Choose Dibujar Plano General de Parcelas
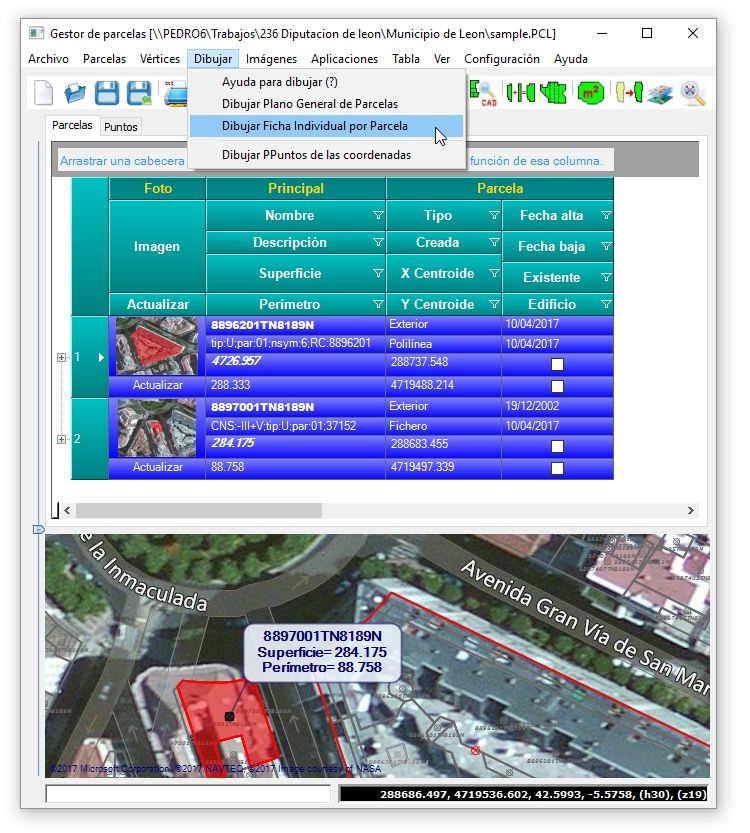The height and width of the screenshot is (833, 750). click(x=326, y=104)
